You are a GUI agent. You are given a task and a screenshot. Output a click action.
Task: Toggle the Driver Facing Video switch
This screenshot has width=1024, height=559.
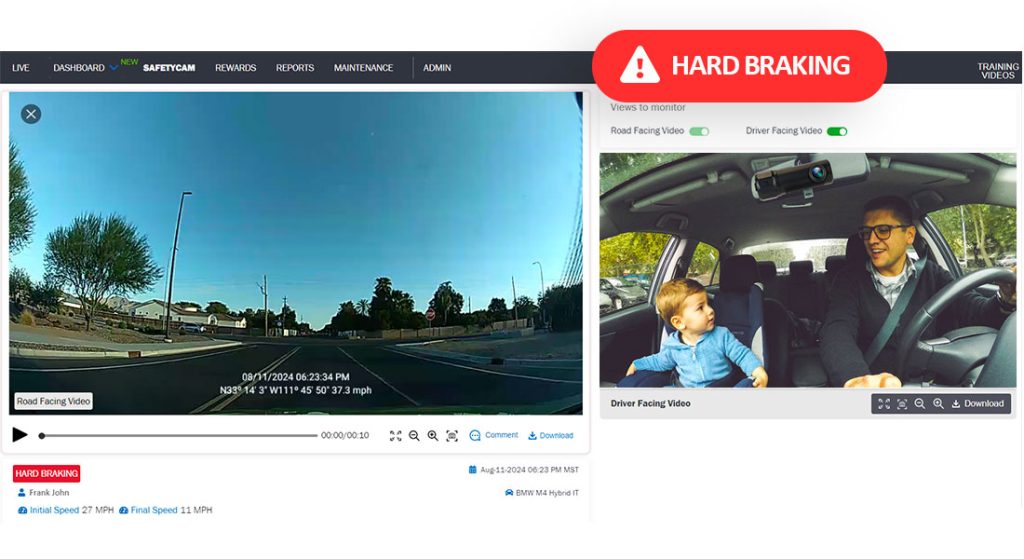[837, 131]
